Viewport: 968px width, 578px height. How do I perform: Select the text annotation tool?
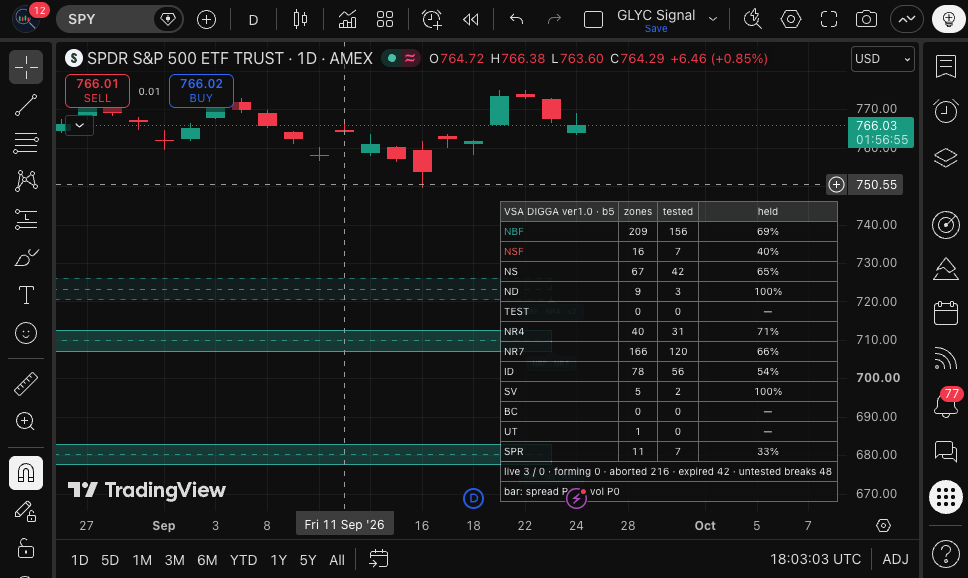(26, 295)
